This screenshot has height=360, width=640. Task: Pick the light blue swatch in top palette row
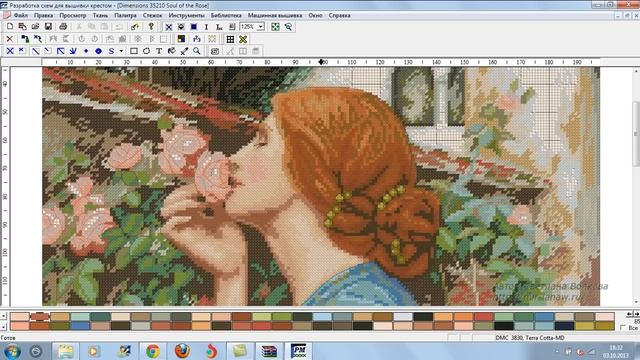322,317
